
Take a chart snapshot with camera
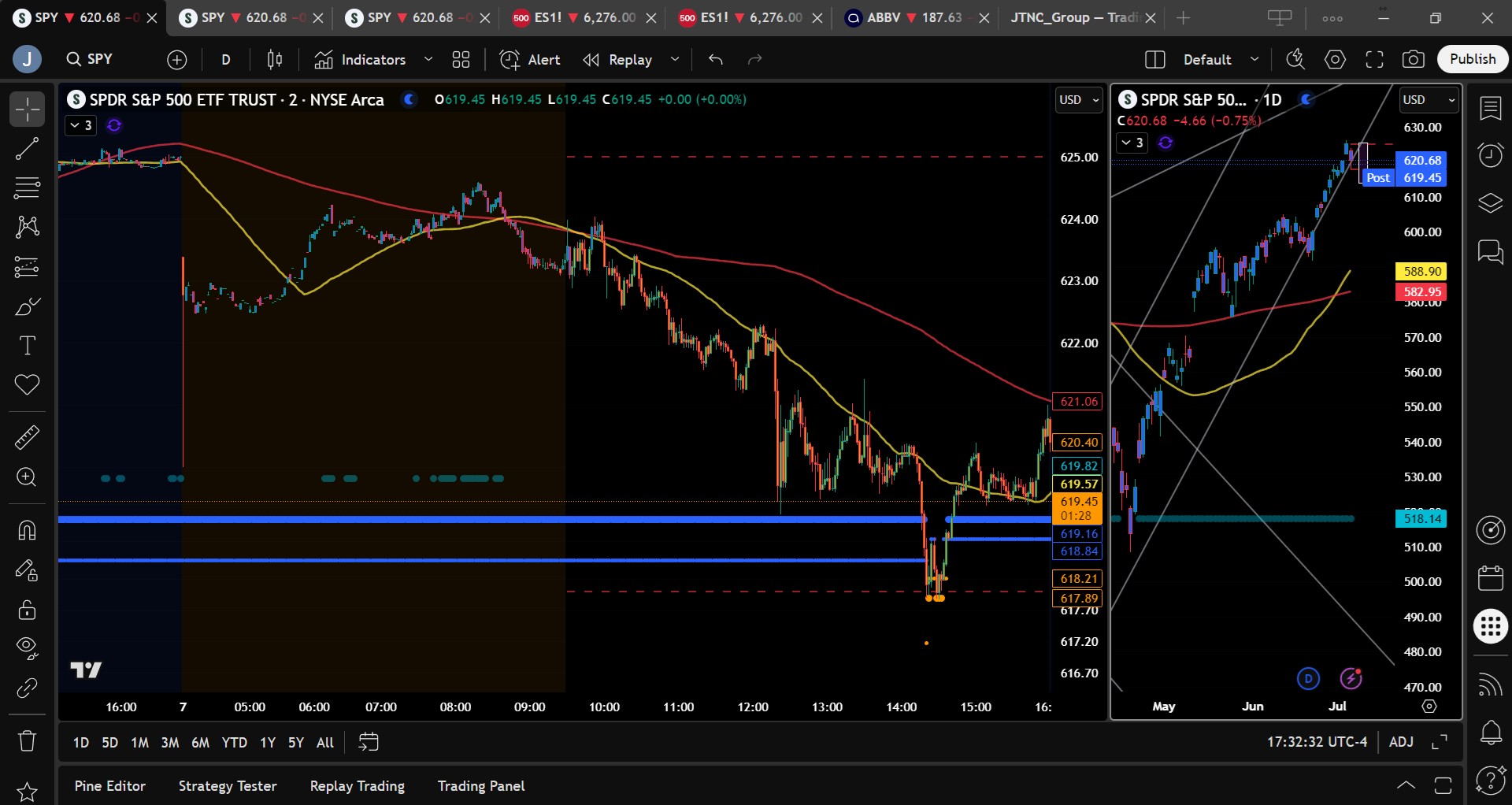point(1414,59)
